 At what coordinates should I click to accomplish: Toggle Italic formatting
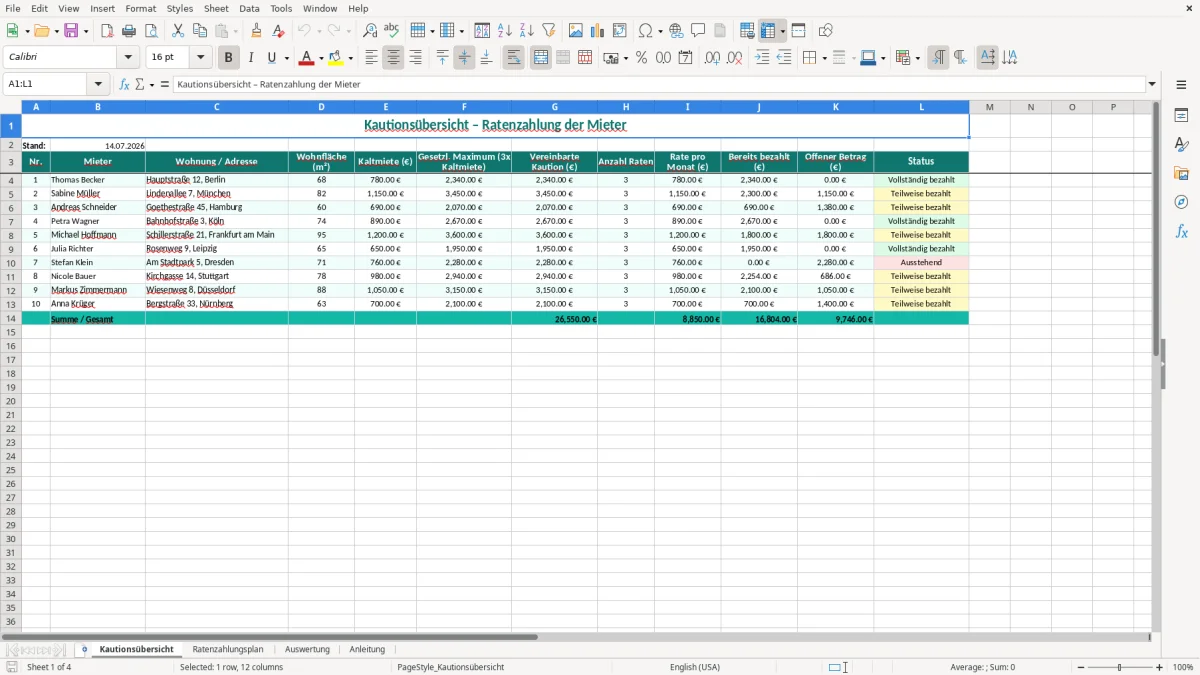coord(251,58)
